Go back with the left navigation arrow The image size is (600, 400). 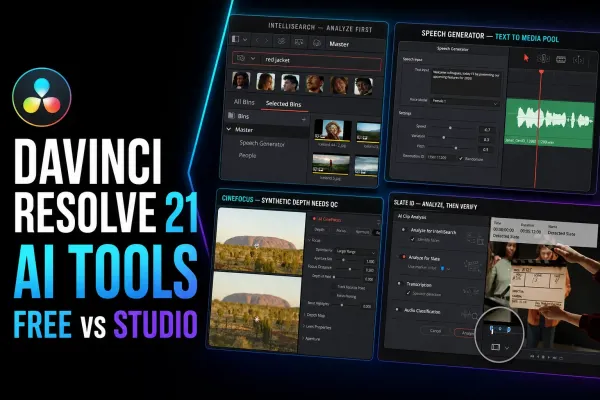[258, 40]
